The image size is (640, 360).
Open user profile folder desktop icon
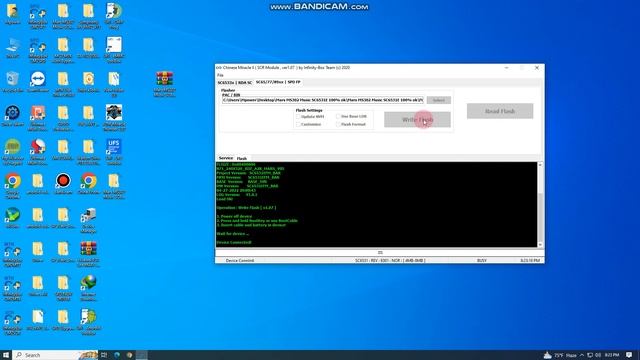coord(13,14)
